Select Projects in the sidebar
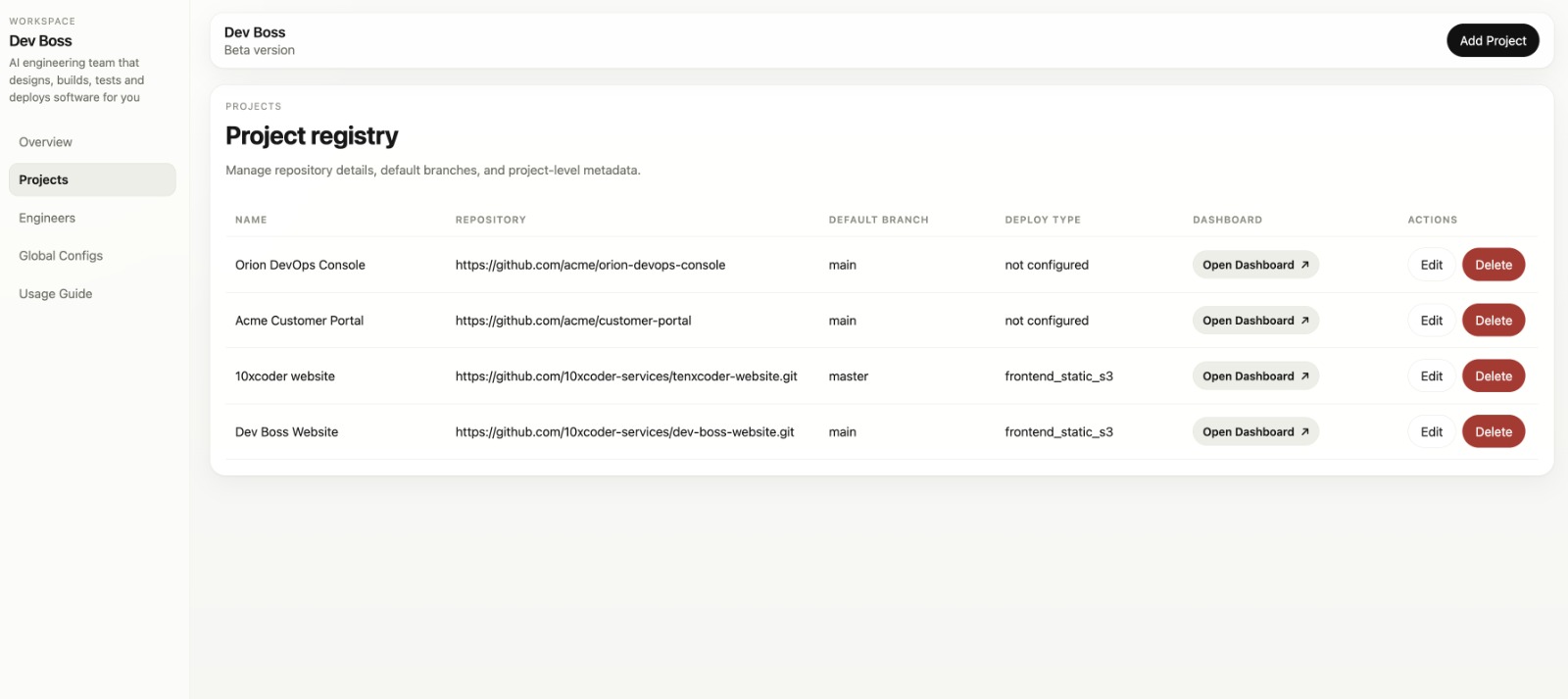Viewport: 1568px width, 699px height. 92,179
